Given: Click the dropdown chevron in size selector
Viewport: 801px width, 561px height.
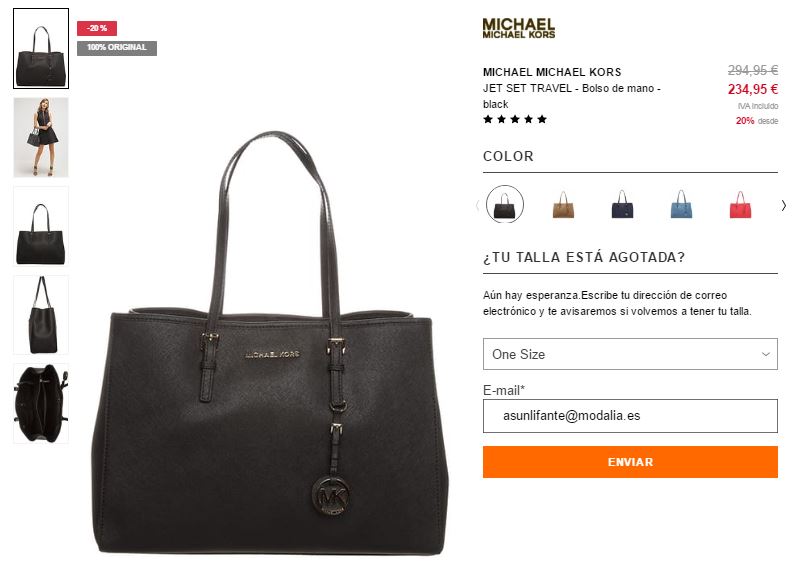Looking at the screenshot, I should coord(765,354).
